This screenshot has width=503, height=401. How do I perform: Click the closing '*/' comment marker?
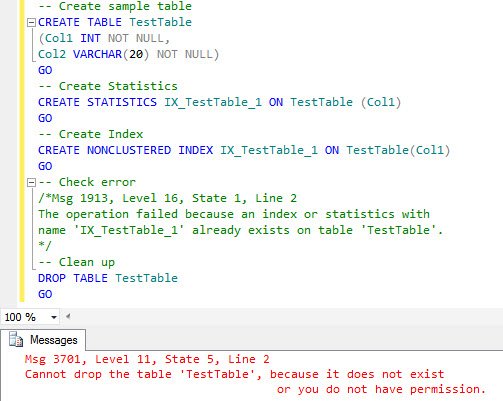click(45, 246)
